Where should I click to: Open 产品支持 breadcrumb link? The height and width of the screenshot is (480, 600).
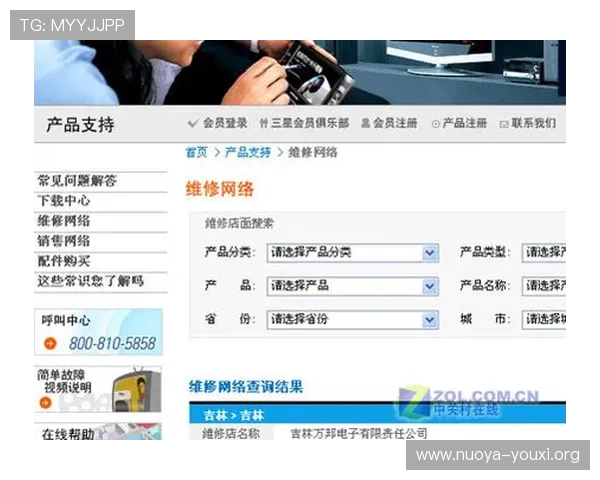[x=248, y=152]
